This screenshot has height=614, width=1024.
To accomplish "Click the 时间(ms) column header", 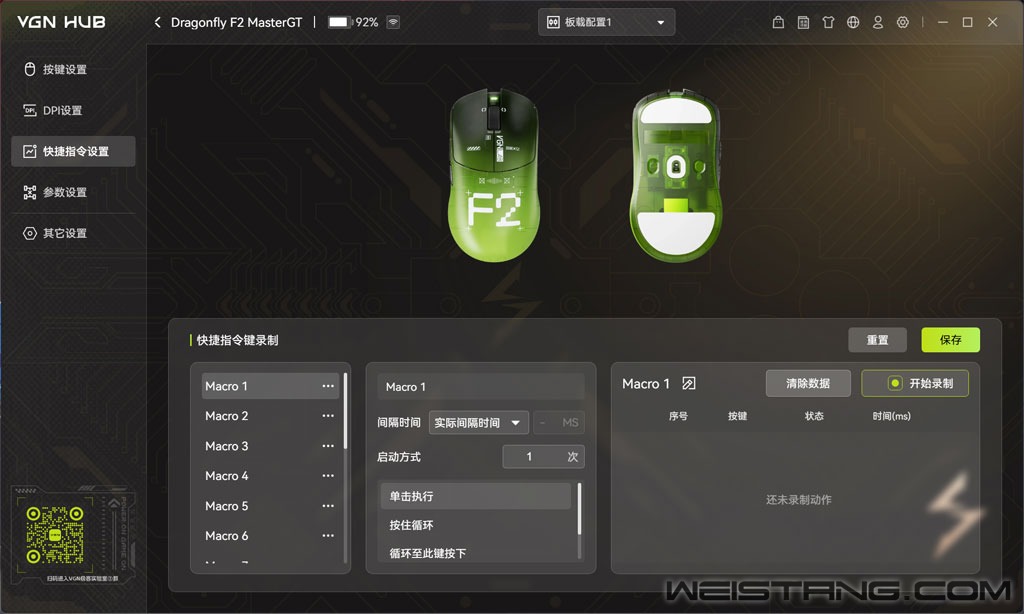I will [891, 416].
